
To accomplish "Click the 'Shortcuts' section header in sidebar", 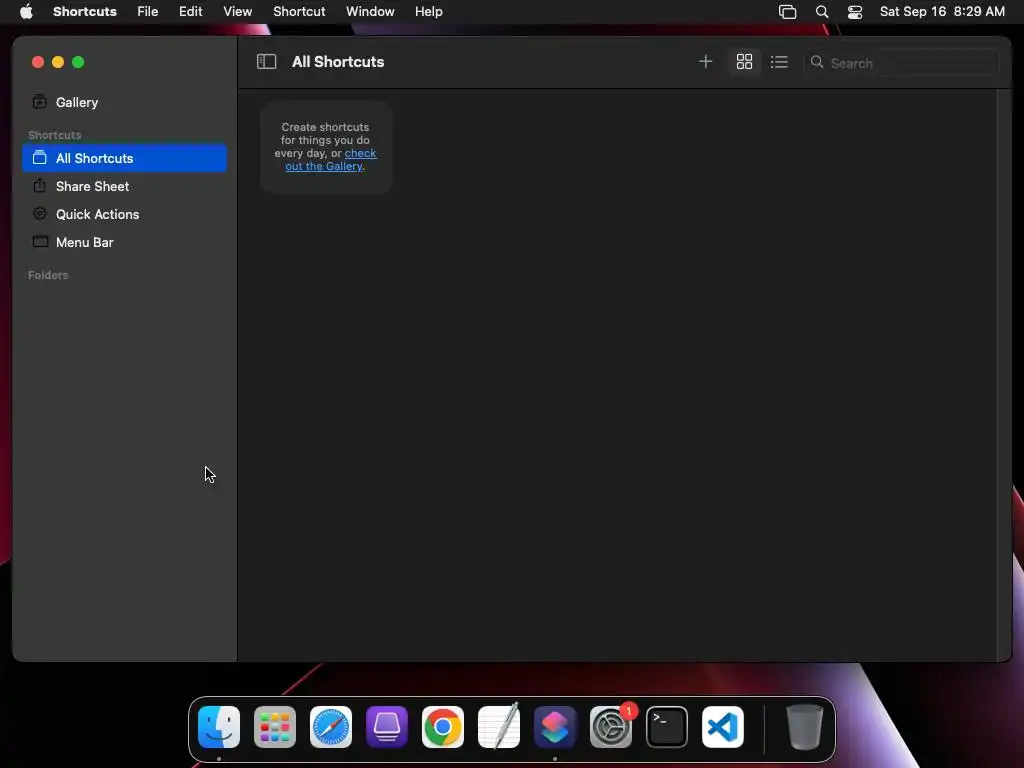I will (55, 135).
